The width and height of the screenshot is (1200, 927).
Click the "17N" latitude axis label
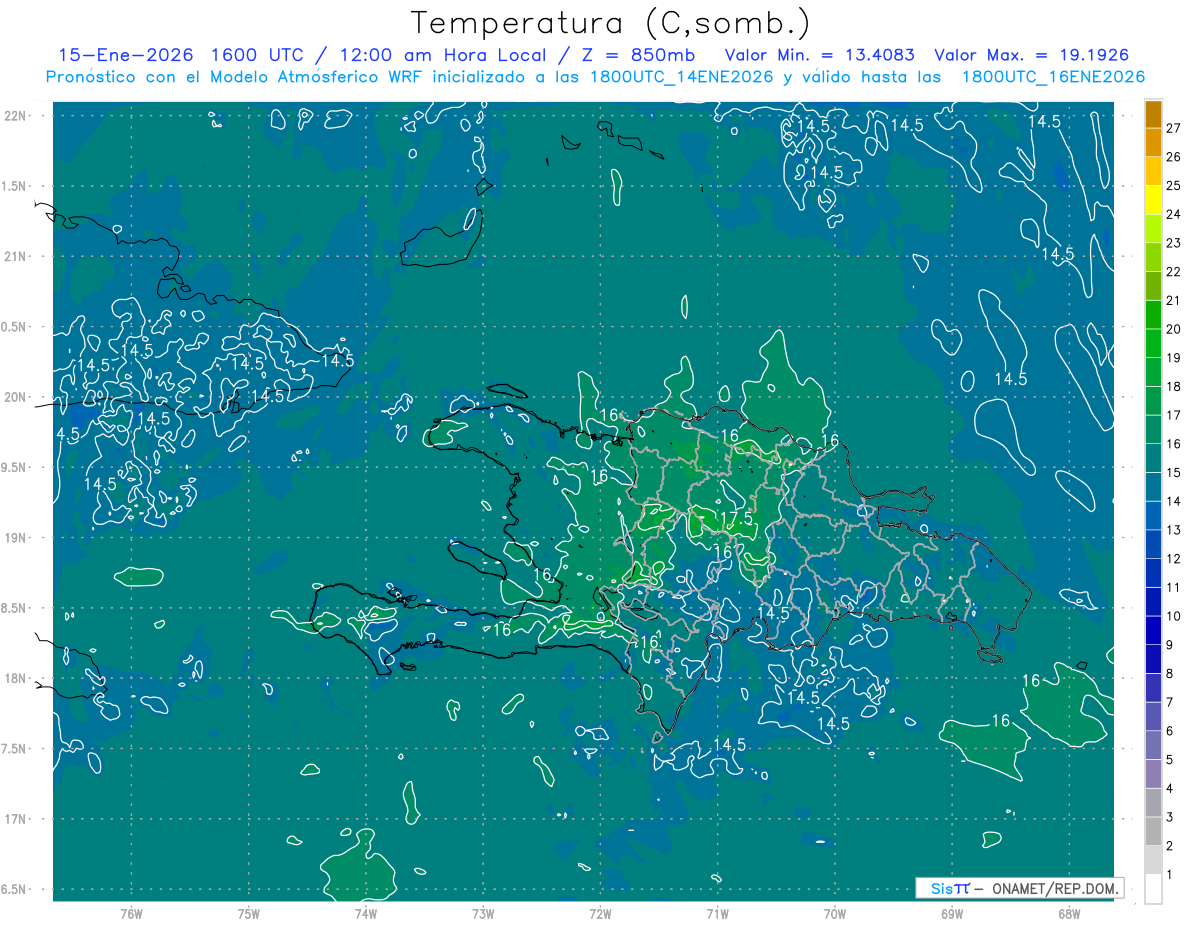pos(16,819)
